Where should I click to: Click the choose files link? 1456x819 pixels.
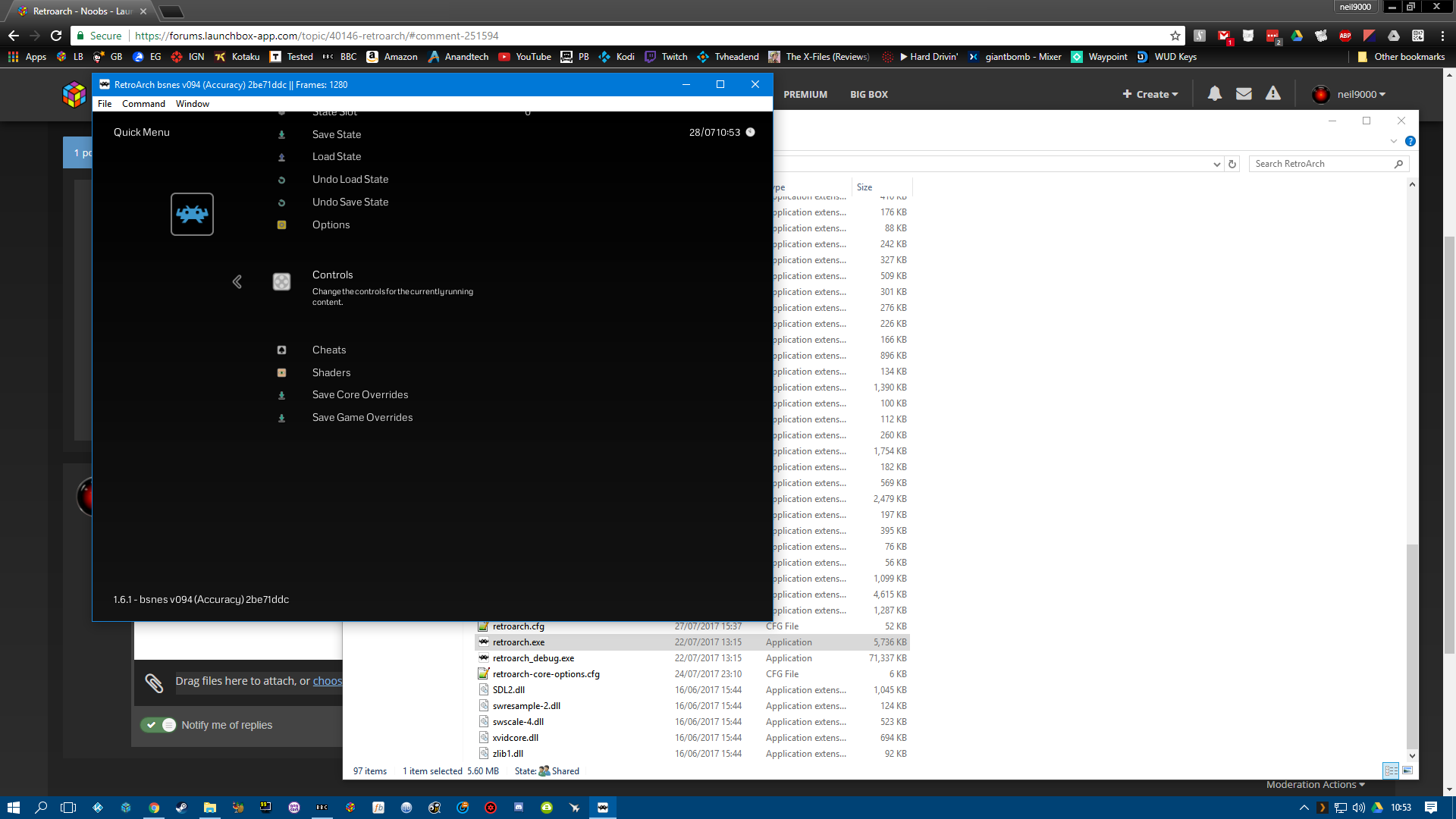coord(328,681)
